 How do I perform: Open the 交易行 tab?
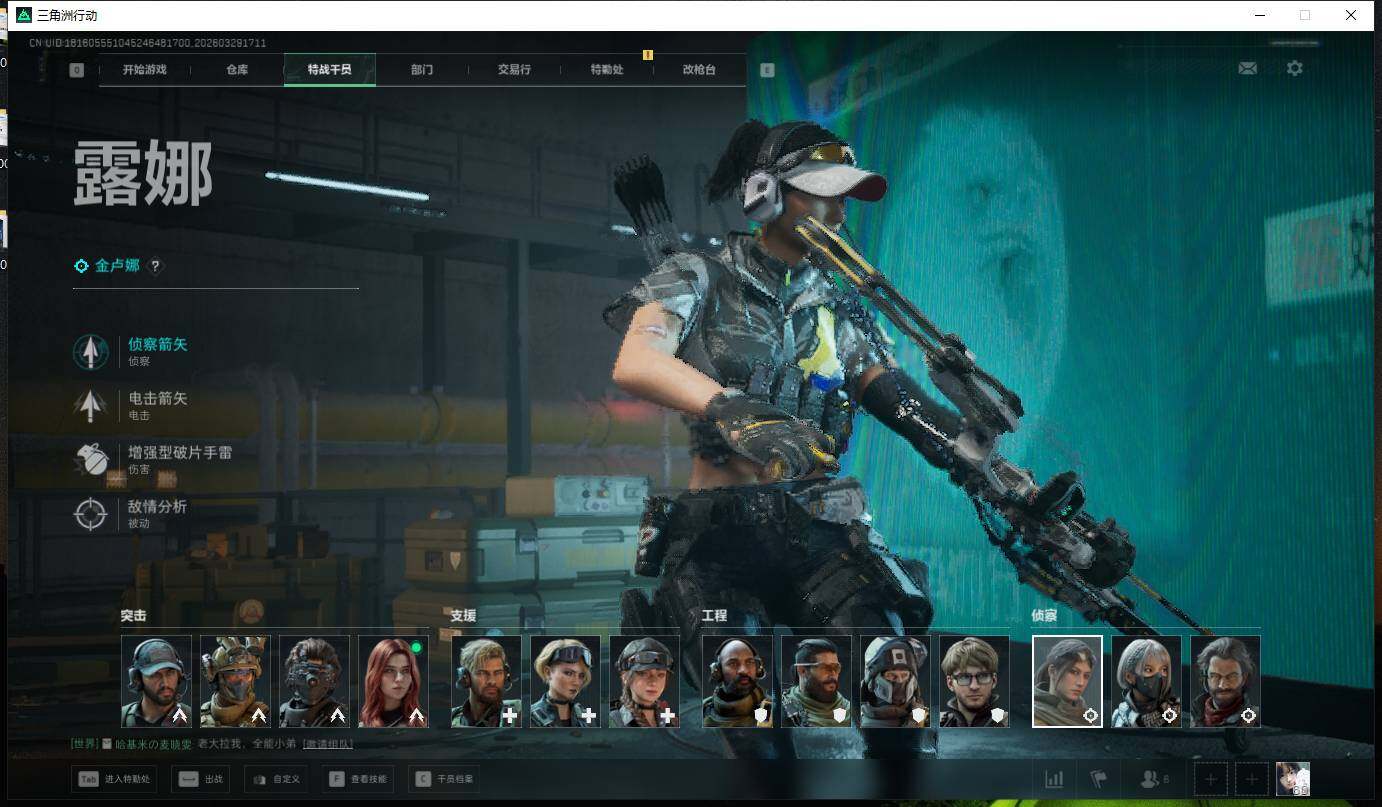click(x=514, y=70)
